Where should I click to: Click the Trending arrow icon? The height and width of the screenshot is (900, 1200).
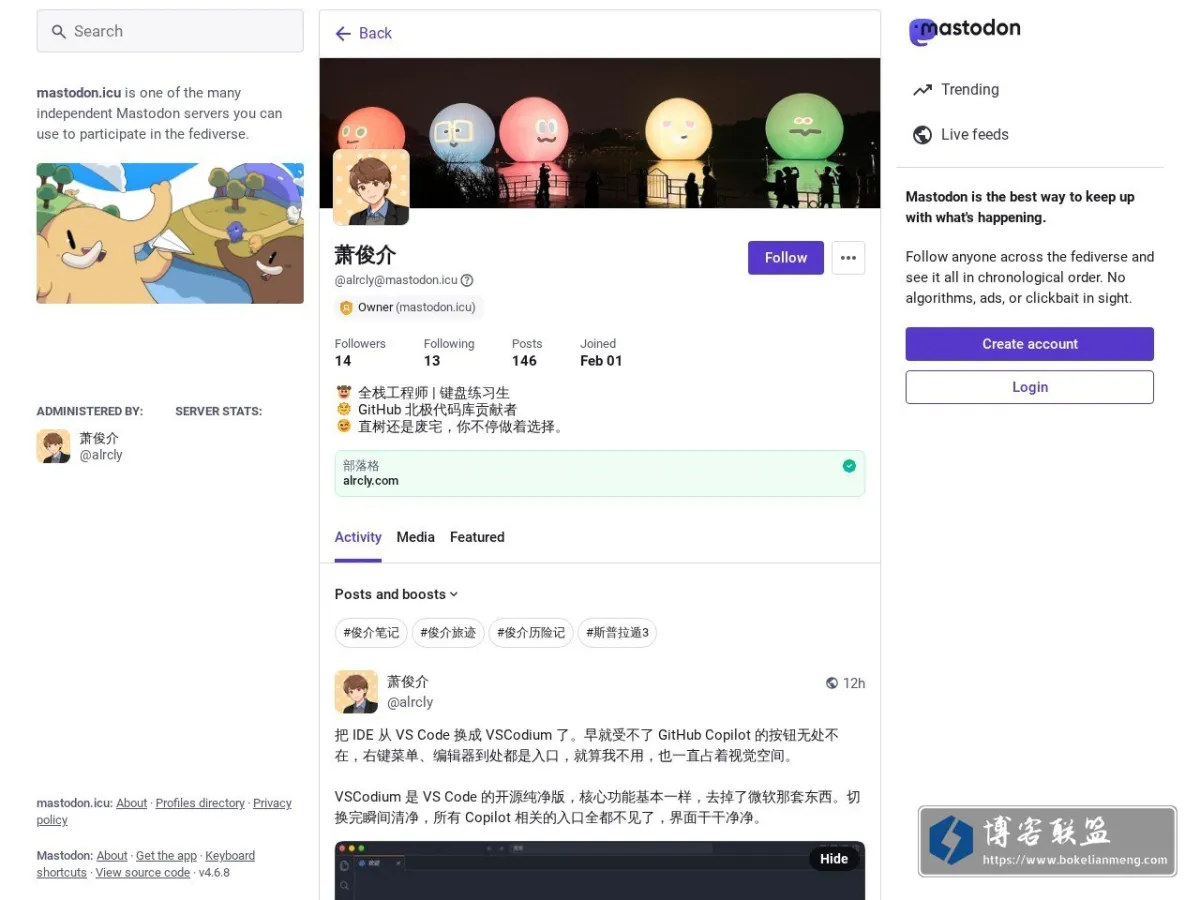[x=922, y=90]
